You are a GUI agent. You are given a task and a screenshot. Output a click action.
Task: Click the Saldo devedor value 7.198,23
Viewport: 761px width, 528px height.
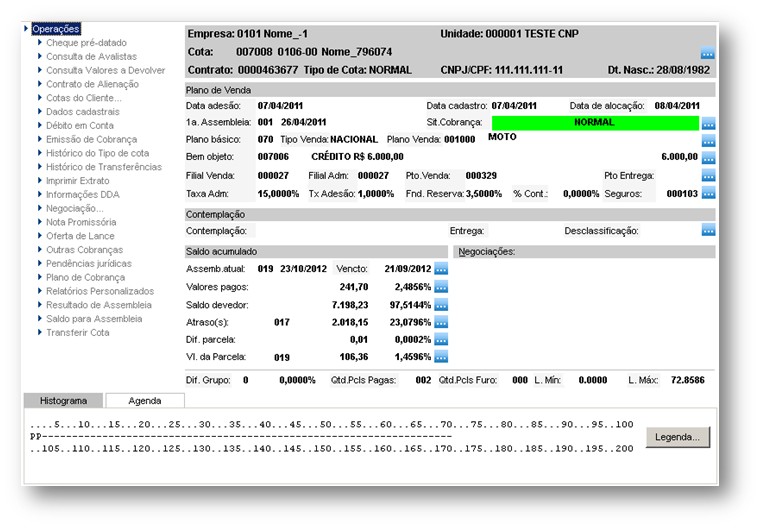click(350, 305)
